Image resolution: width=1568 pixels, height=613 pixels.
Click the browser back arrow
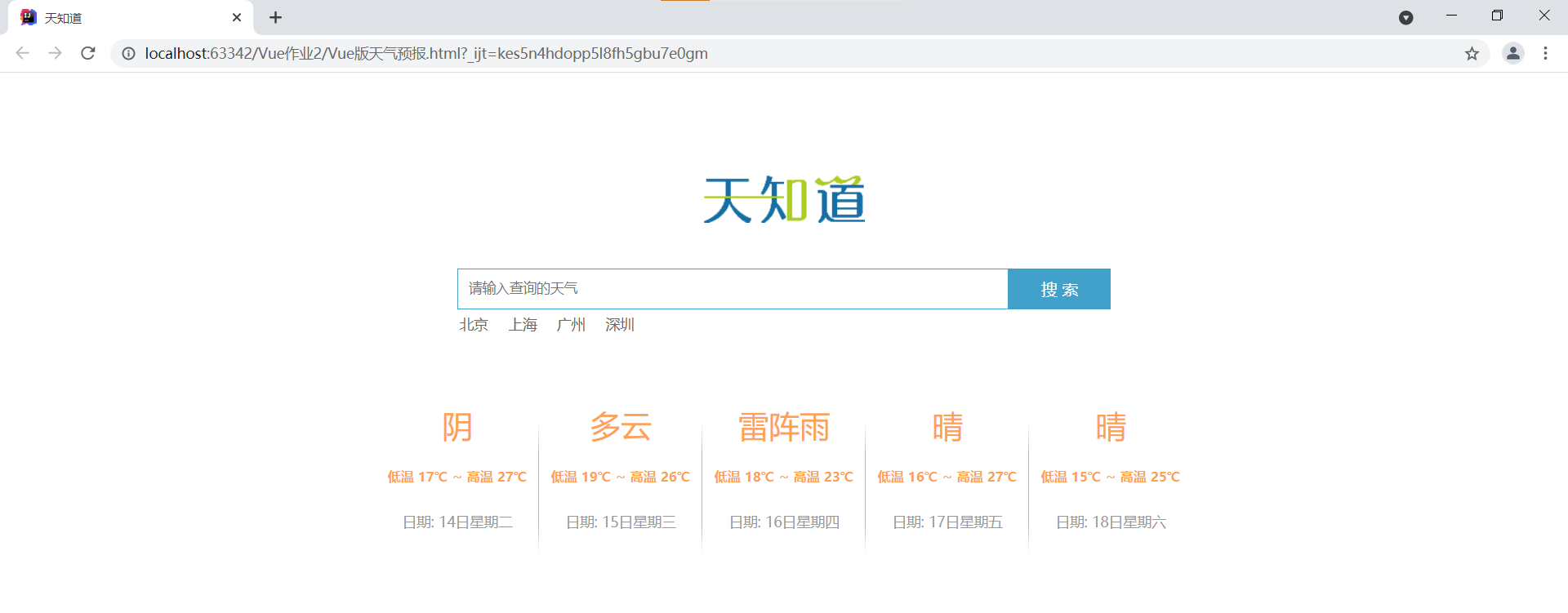pos(23,53)
